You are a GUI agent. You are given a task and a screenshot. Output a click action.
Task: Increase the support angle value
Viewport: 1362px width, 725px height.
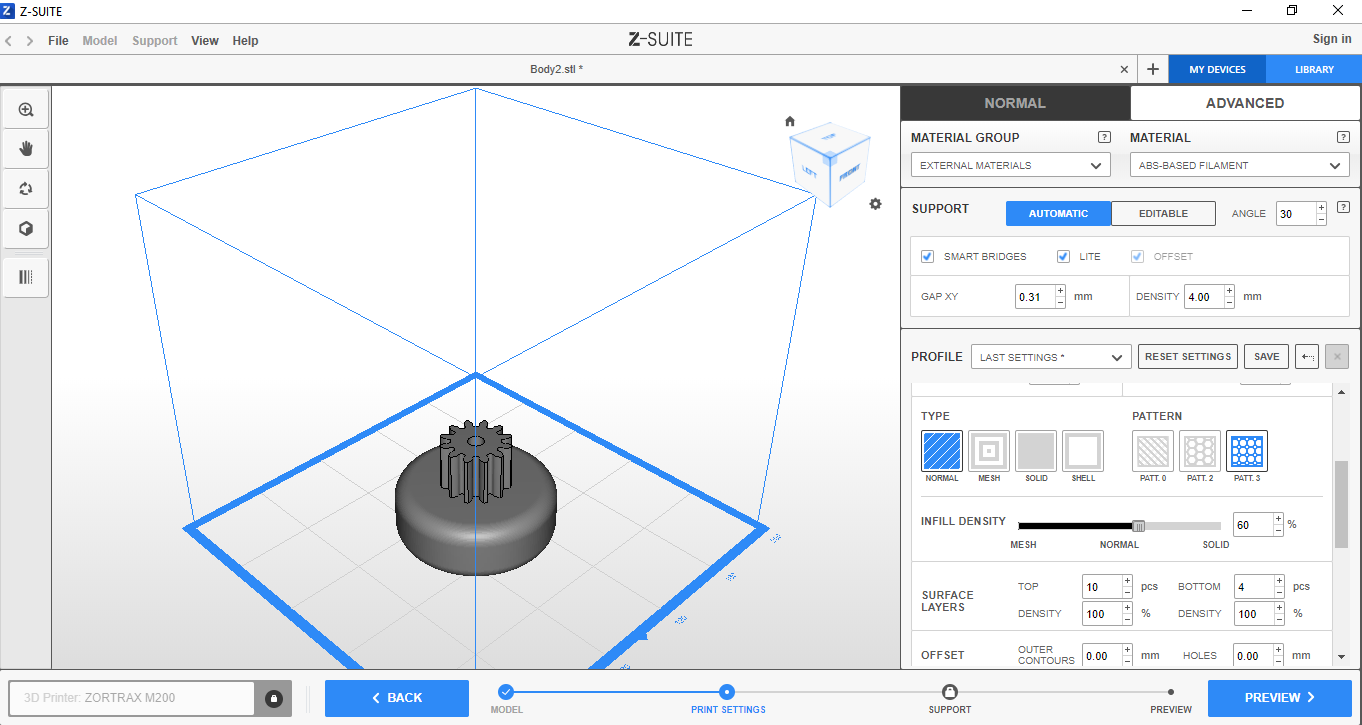(x=1321, y=208)
